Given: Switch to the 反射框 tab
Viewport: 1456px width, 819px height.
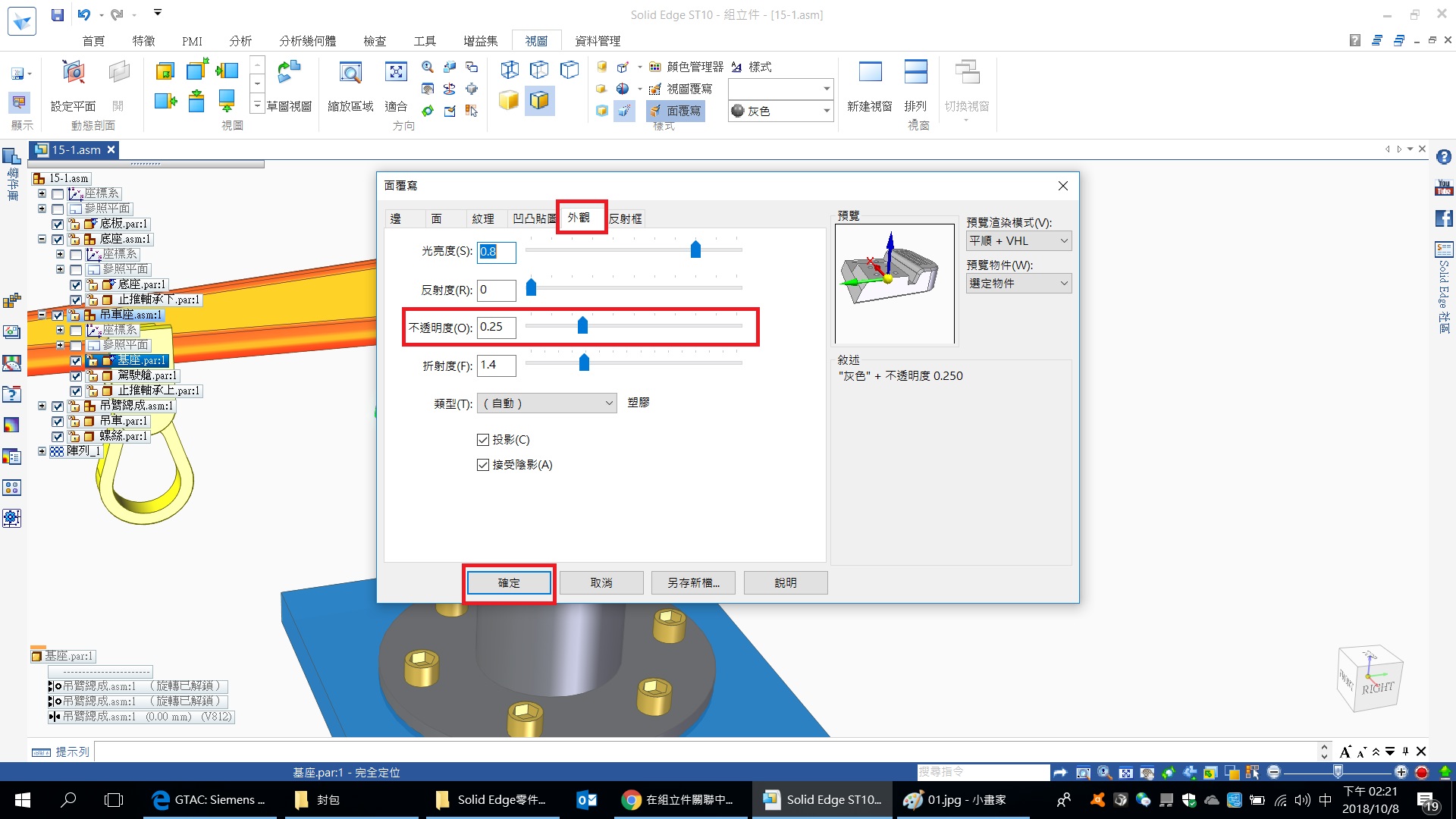Looking at the screenshot, I should point(626,218).
